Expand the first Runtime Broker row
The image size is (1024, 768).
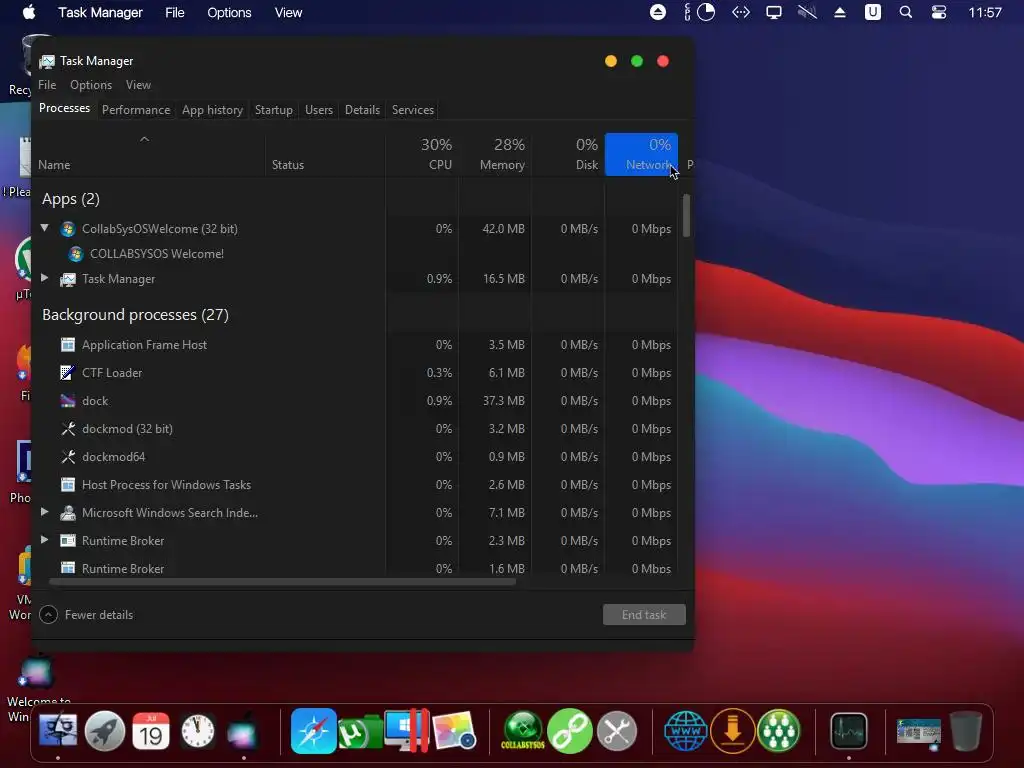click(x=44, y=540)
